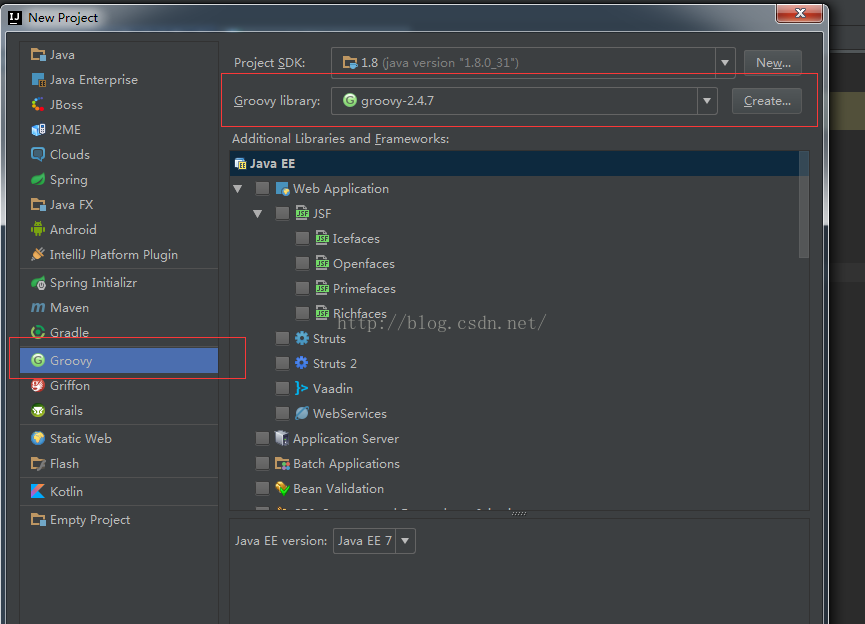The image size is (865, 624).
Task: Click the Bean Validation icon
Action: 282,488
